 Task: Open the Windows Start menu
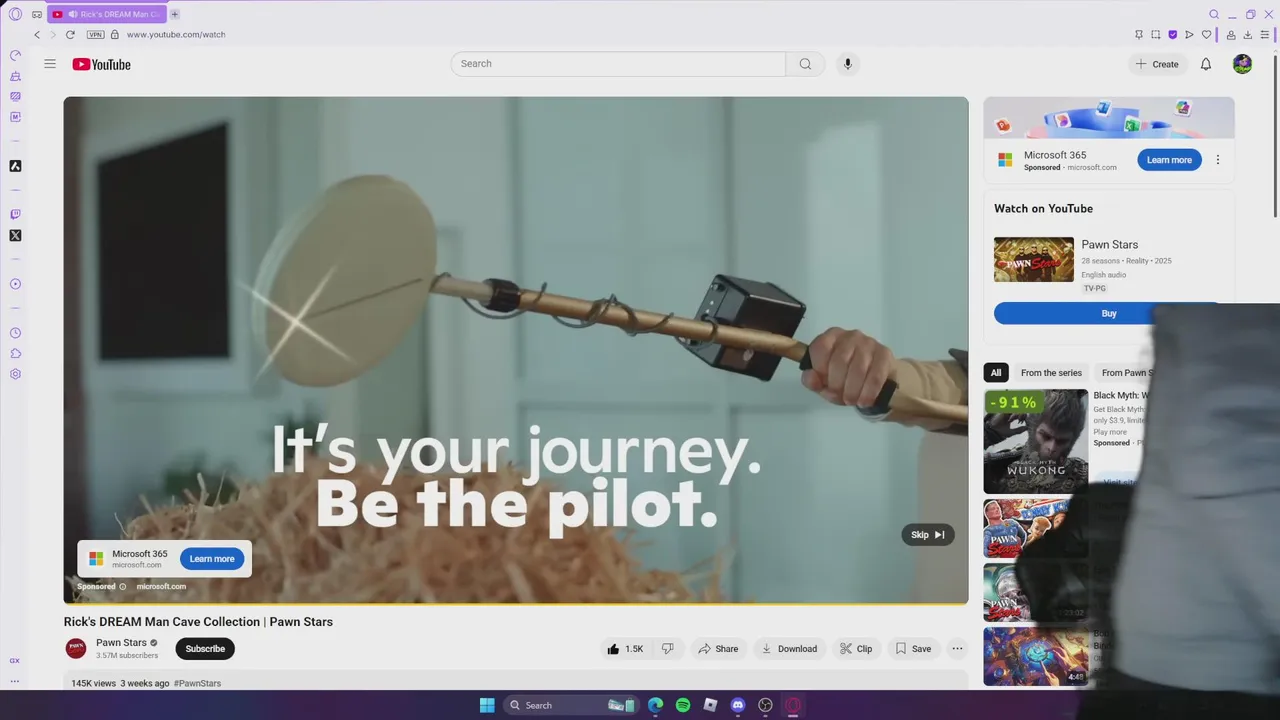coord(487,705)
